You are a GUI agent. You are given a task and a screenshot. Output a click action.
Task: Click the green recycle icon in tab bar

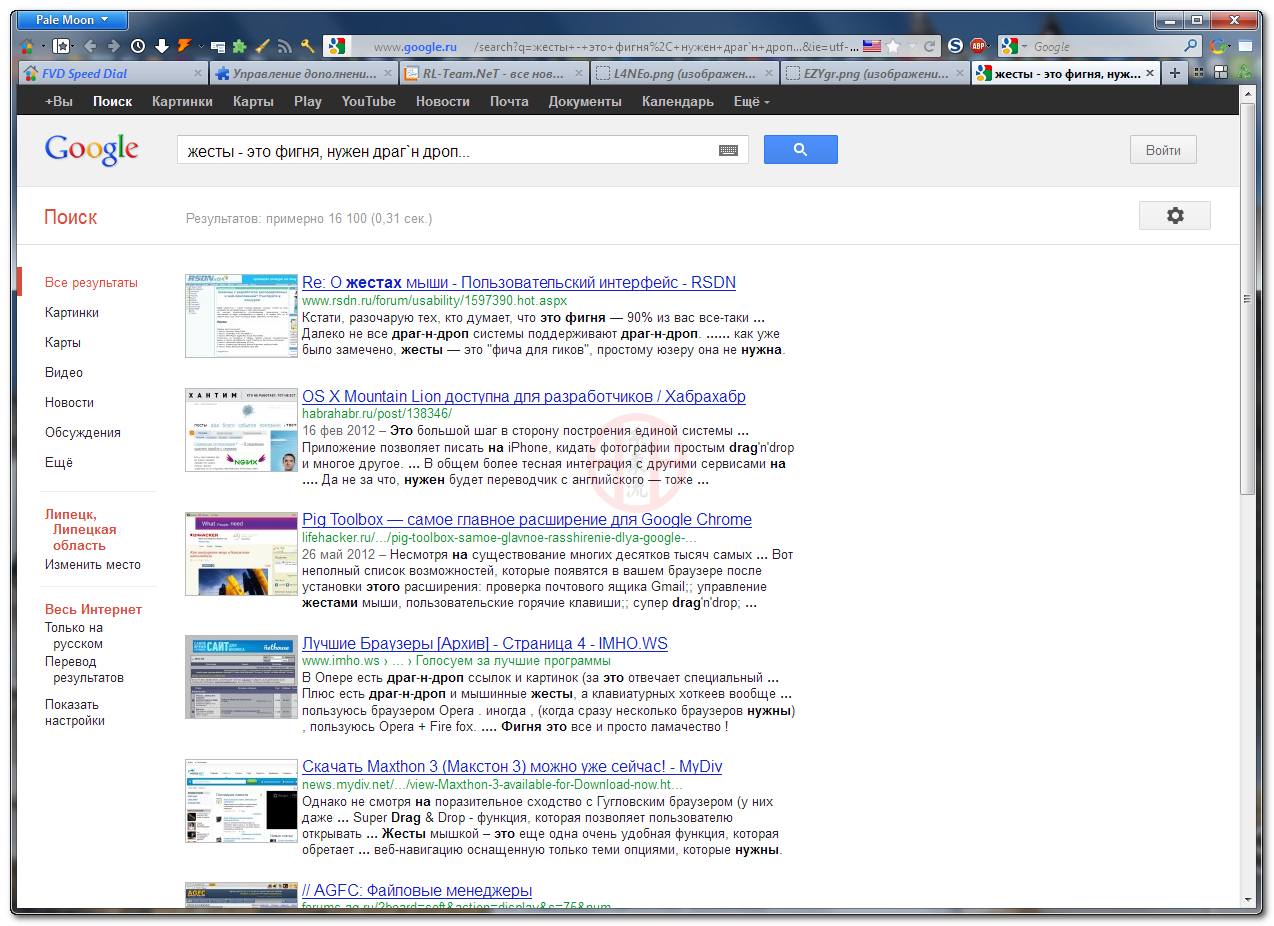(1244, 73)
